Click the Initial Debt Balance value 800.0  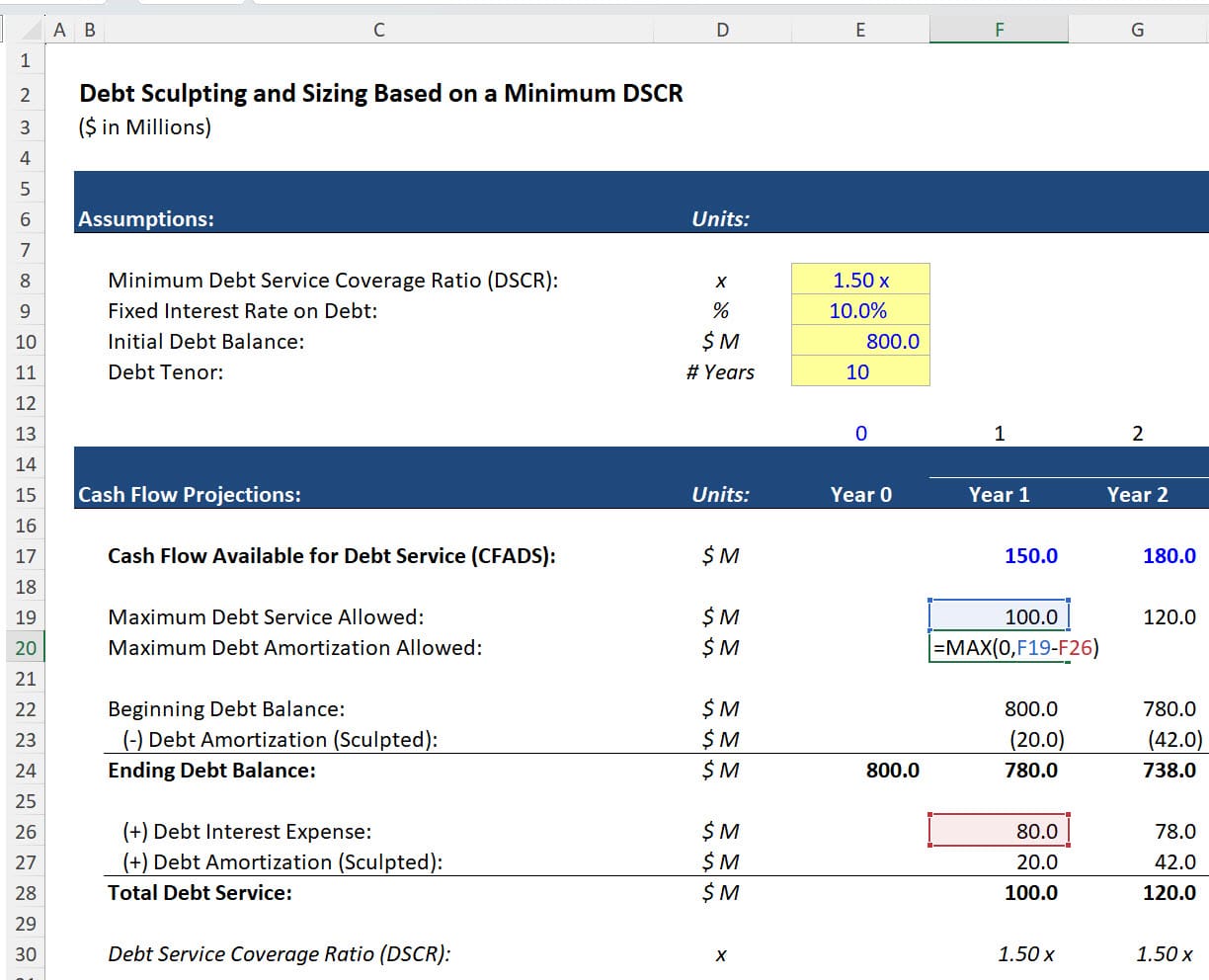click(x=859, y=341)
